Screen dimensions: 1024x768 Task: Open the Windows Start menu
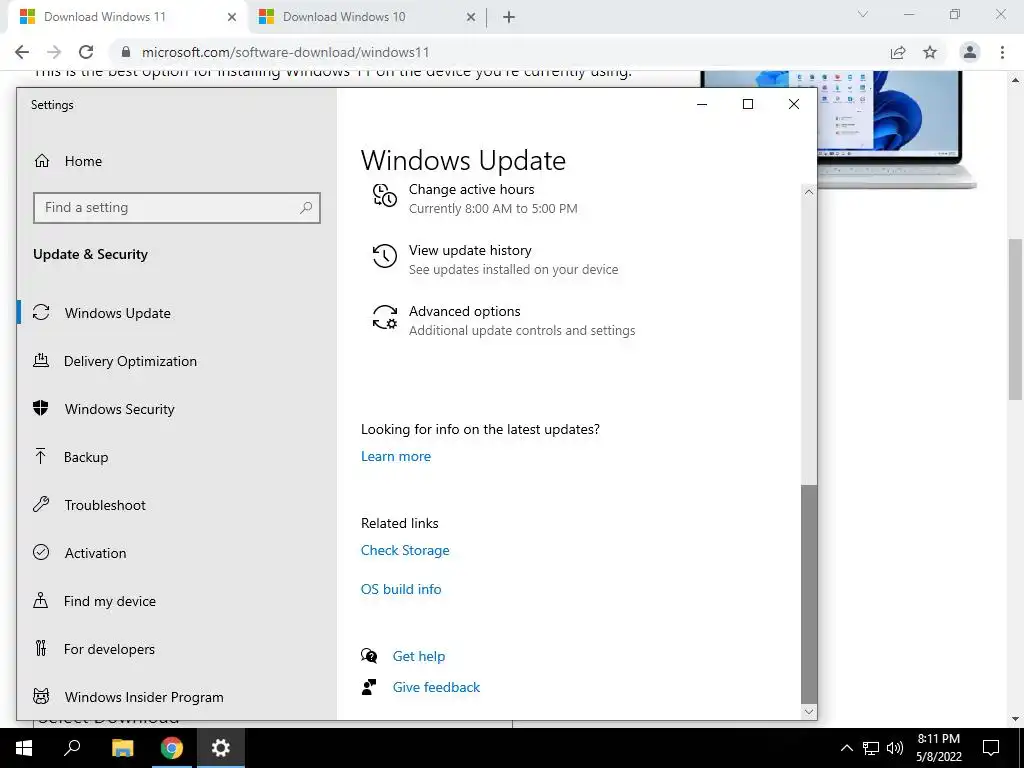[24, 748]
